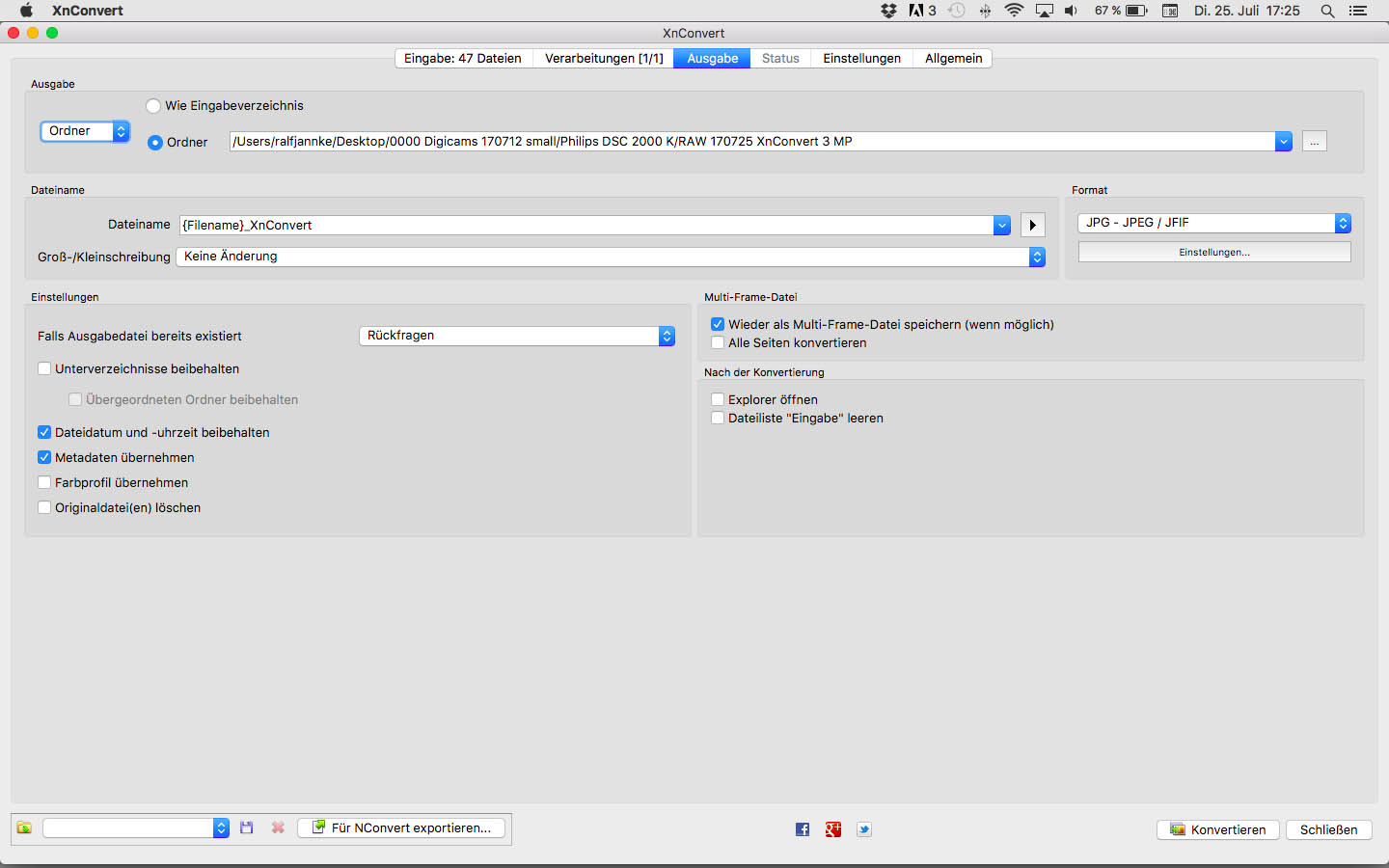Enable Unterverzeichnisse beibehalten checkbox
The image size is (1389, 868).
click(44, 368)
